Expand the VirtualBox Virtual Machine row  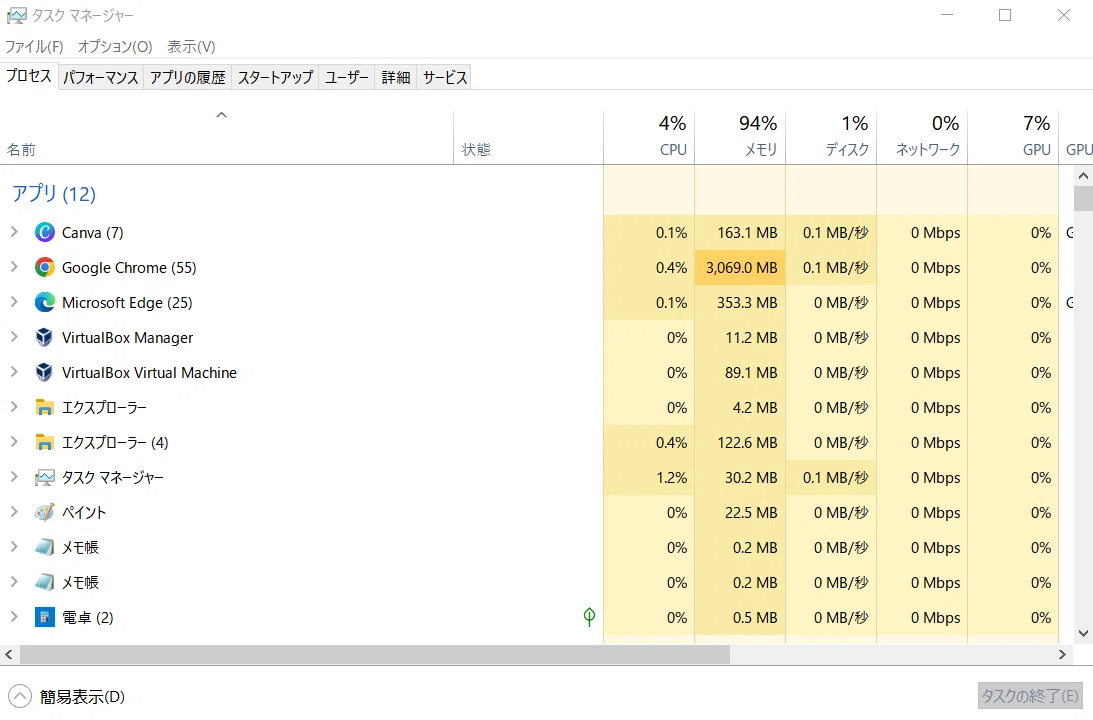tap(14, 372)
